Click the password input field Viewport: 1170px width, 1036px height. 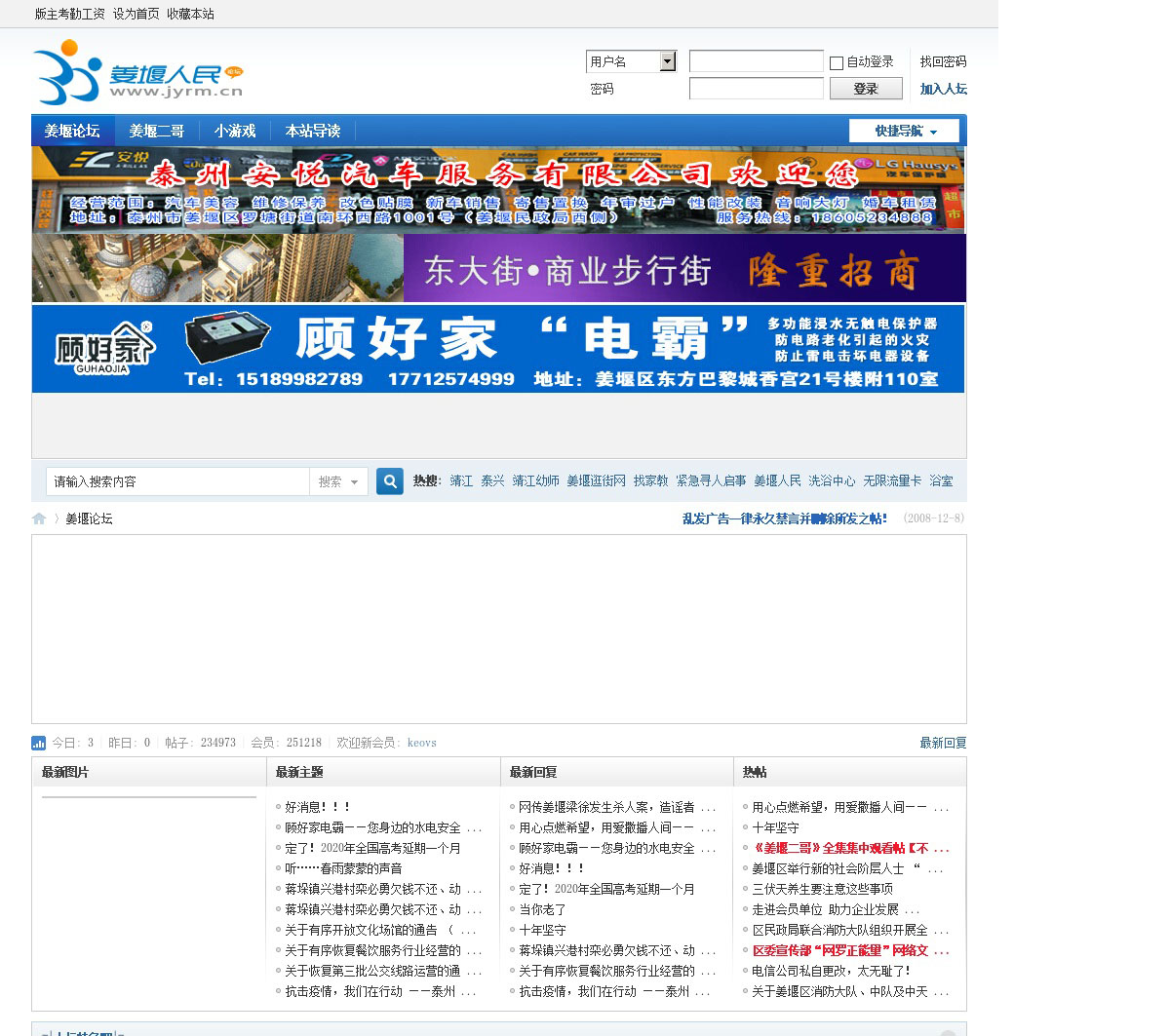(756, 89)
